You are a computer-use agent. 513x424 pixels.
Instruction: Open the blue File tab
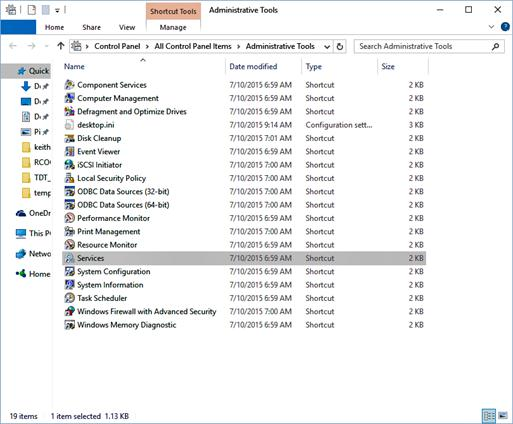tap(18, 27)
